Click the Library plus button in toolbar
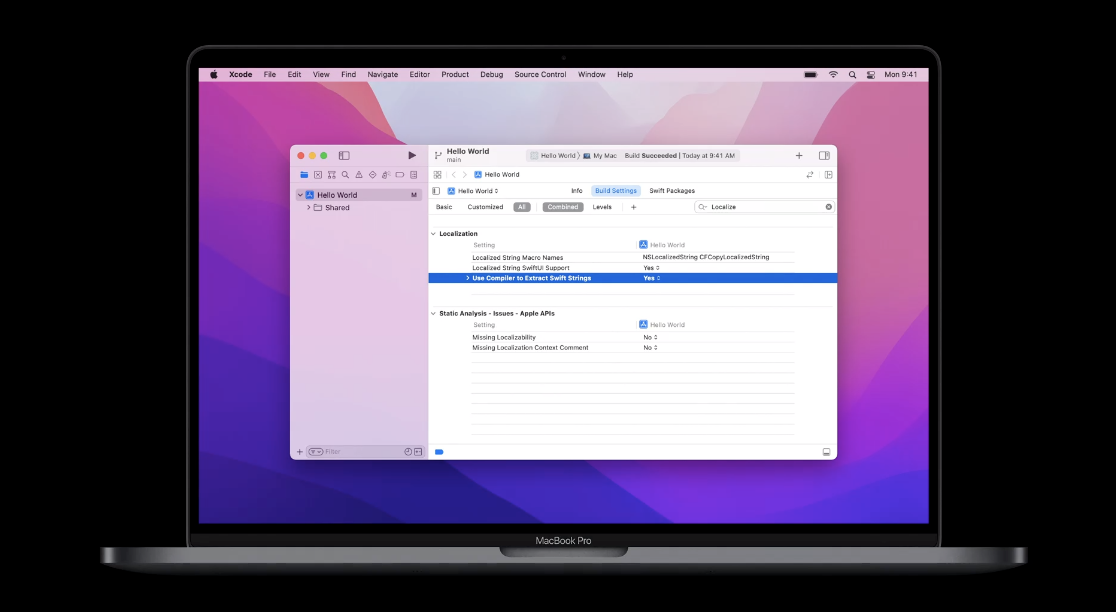This screenshot has width=1116, height=612. coord(799,155)
